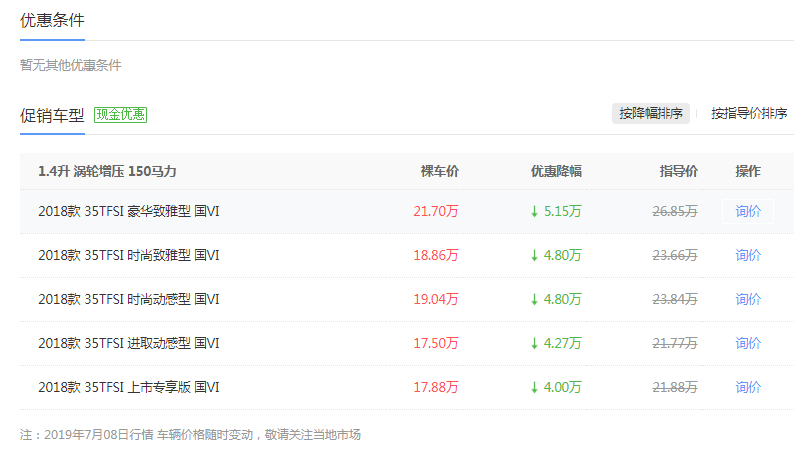Click the price 17.50万
Viewport: 804px width, 452px height.
point(436,343)
